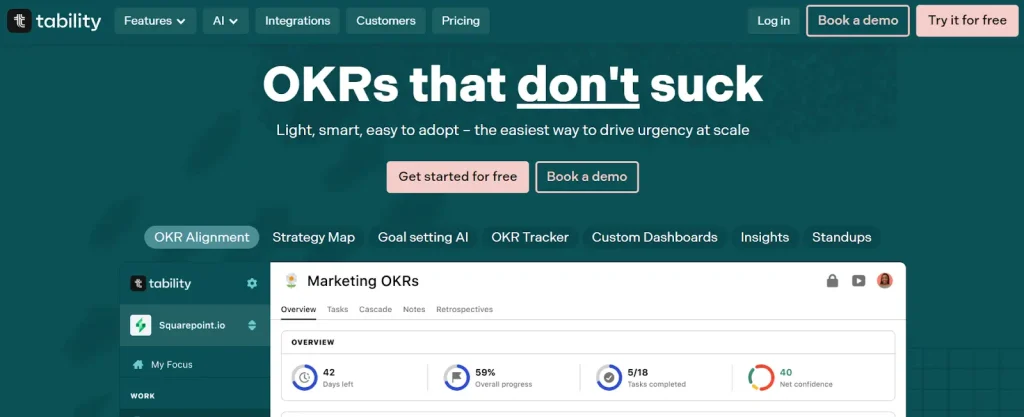This screenshot has height=417, width=1024.
Task: Switch to Custom Dashboards tab
Action: (x=654, y=238)
